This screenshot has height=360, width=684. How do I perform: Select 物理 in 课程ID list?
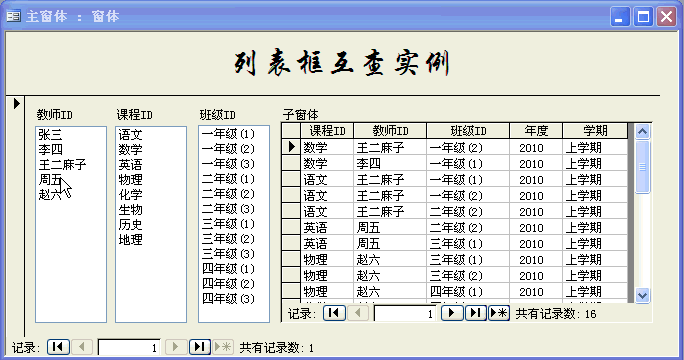tap(130, 179)
